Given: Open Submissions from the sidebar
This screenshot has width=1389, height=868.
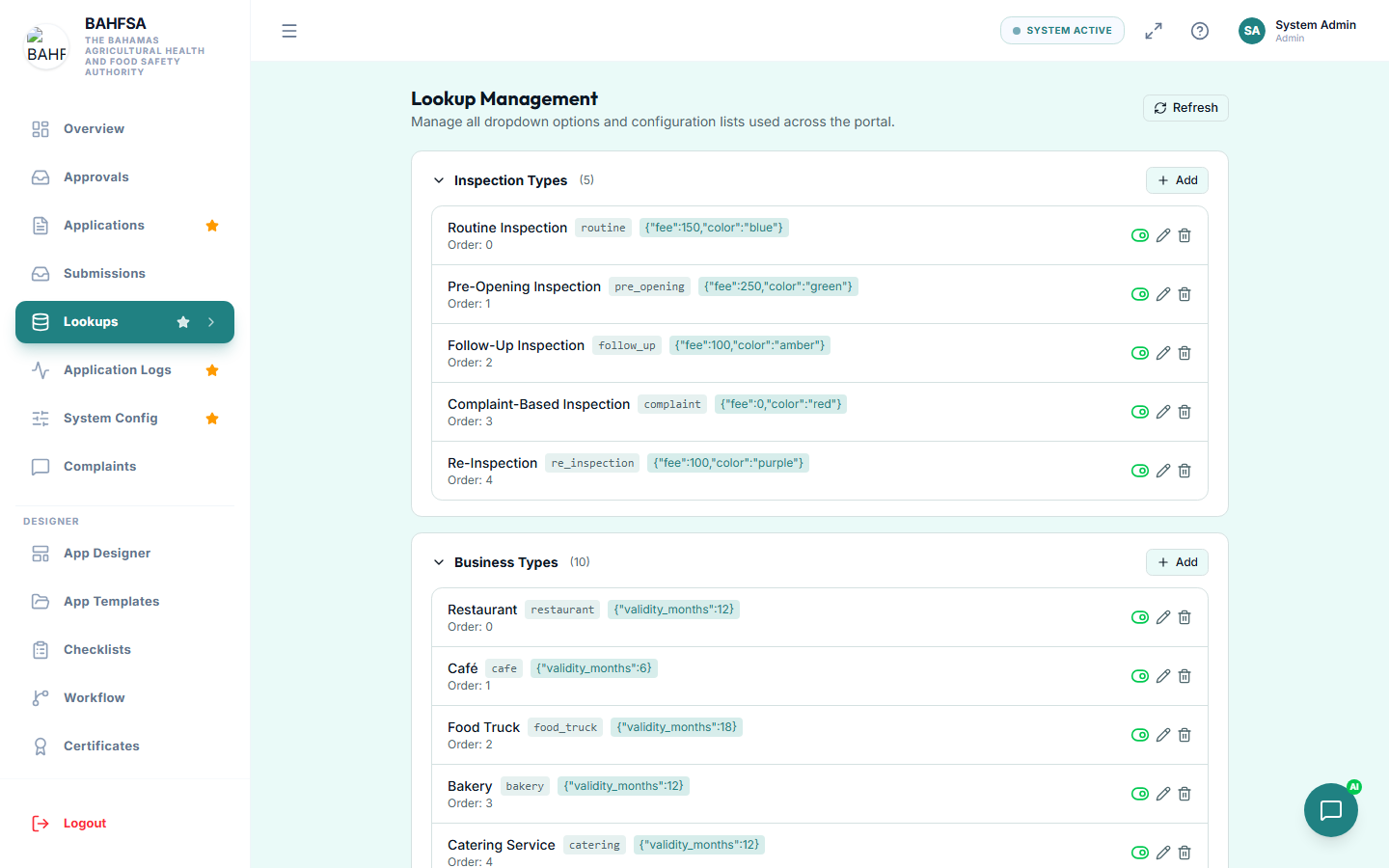Looking at the screenshot, I should (x=125, y=274).
